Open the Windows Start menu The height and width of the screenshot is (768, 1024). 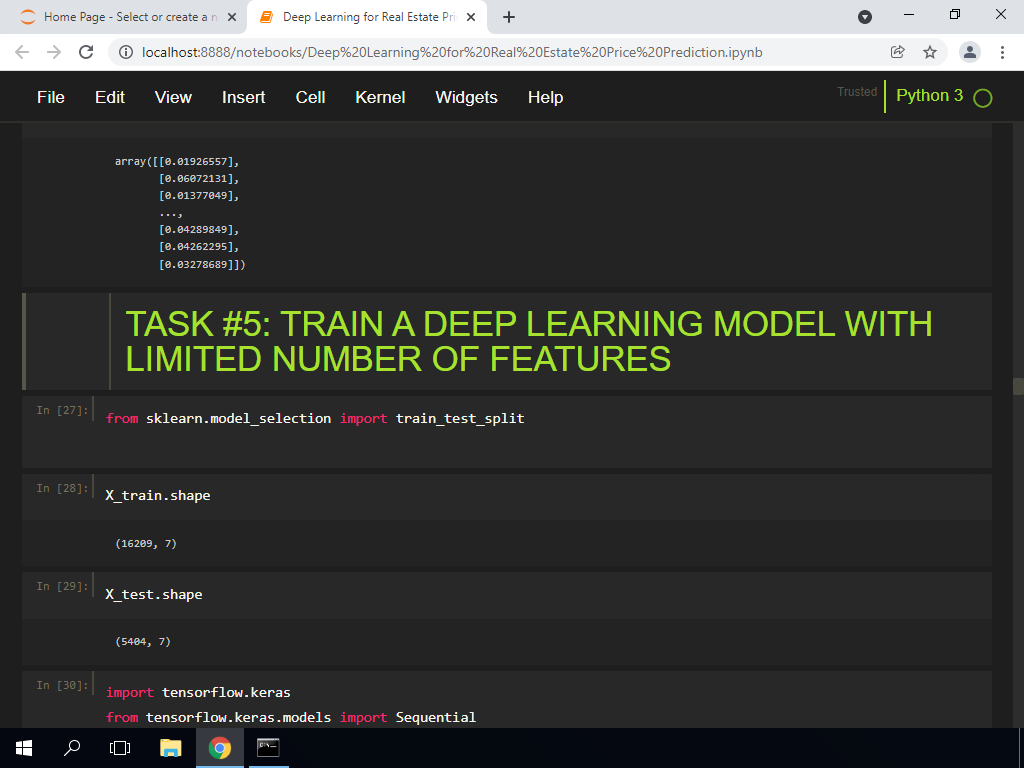(x=24, y=748)
